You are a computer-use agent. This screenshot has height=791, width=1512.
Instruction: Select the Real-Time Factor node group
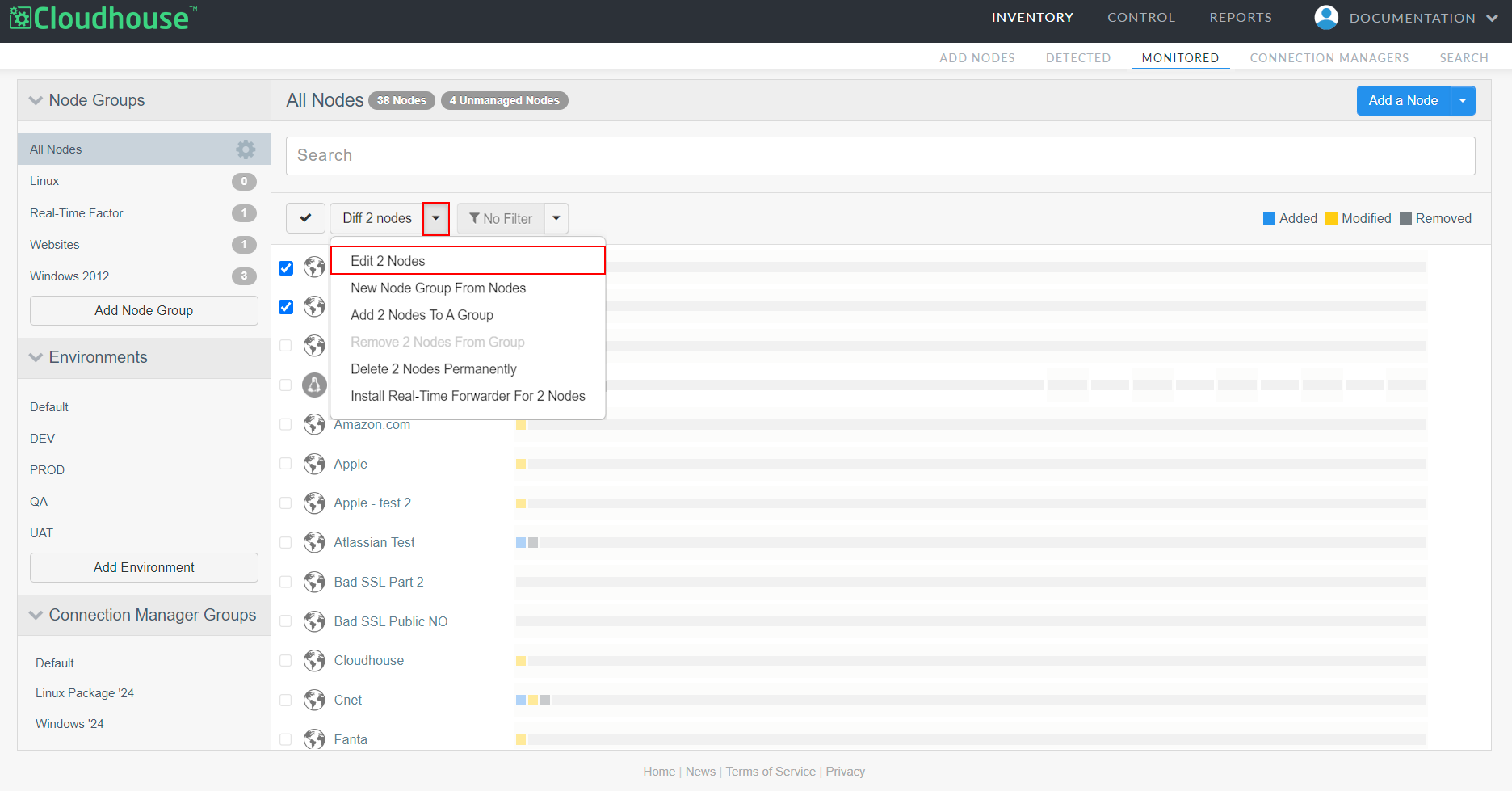(143, 212)
